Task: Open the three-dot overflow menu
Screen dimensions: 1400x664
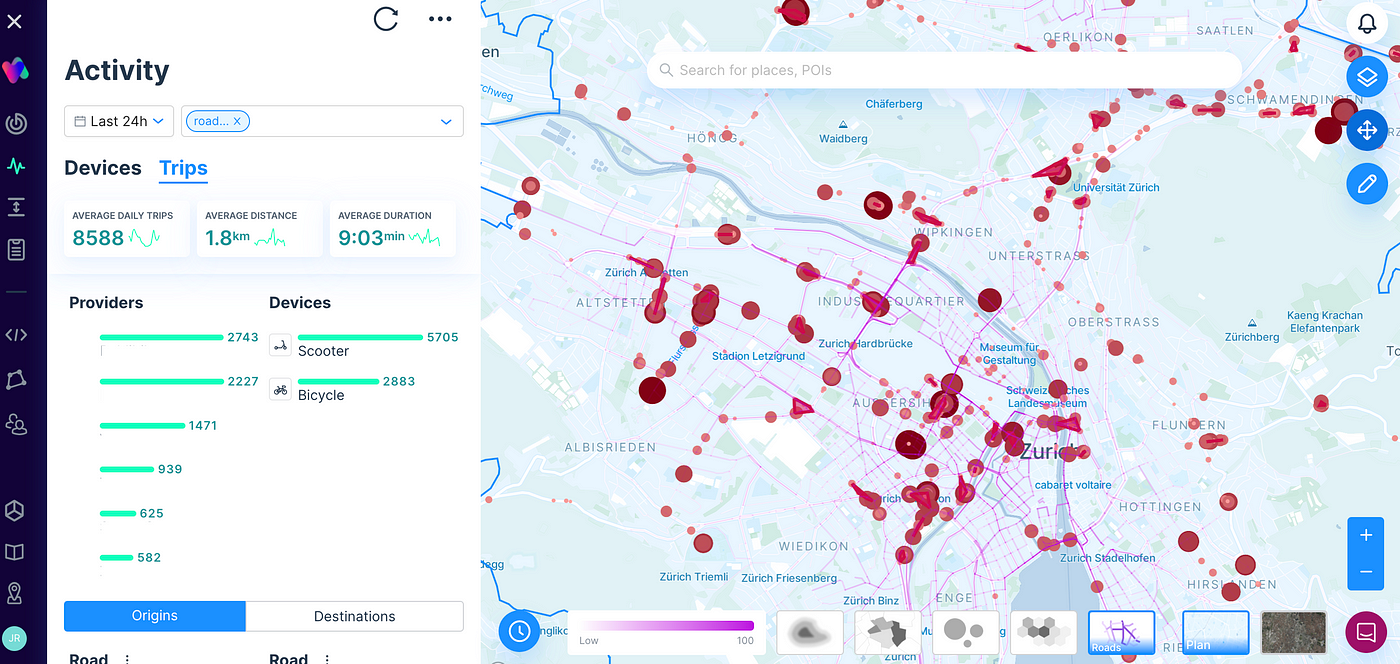Action: [440, 18]
